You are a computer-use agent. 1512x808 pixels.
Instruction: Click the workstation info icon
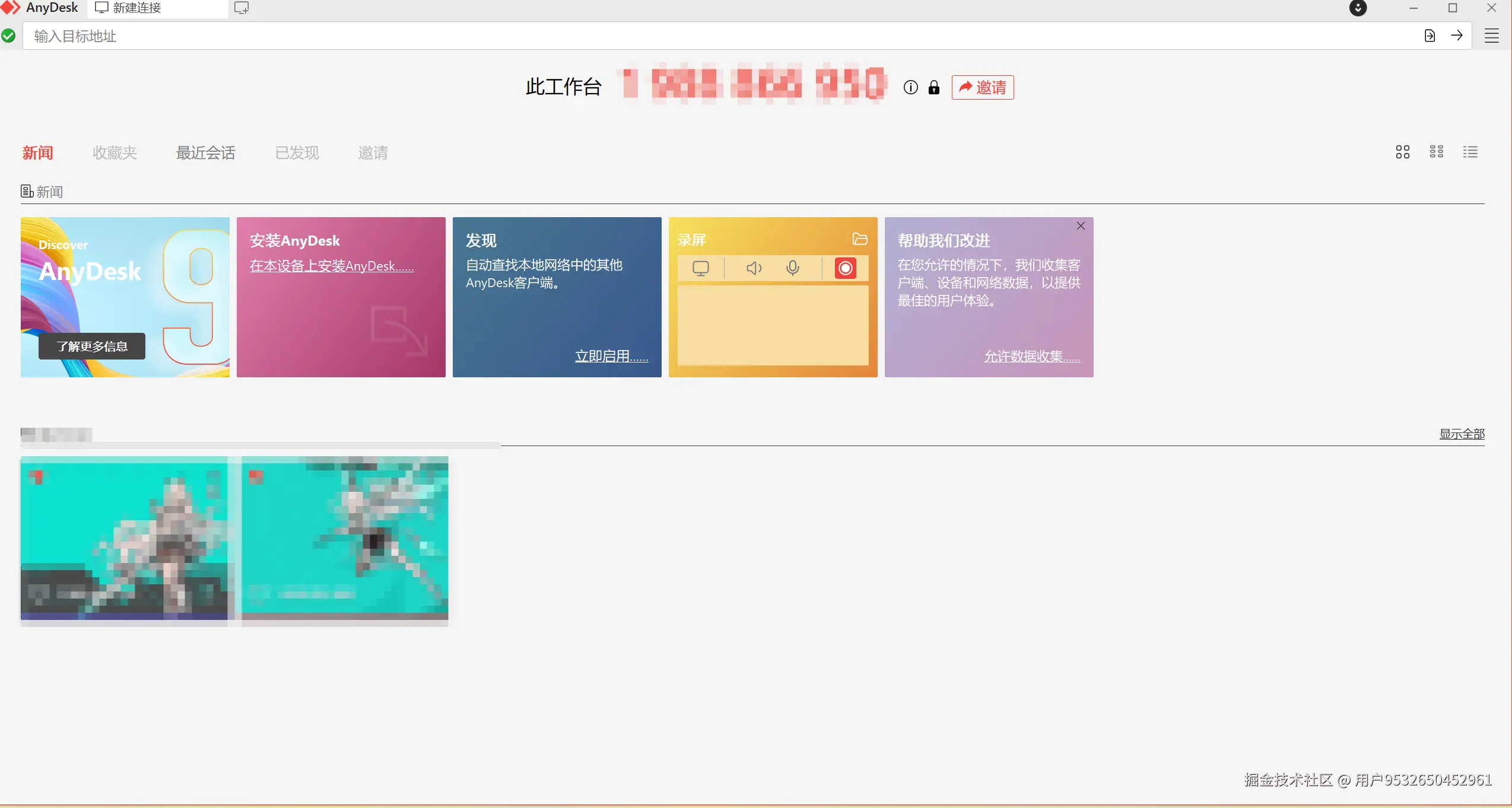pos(910,88)
